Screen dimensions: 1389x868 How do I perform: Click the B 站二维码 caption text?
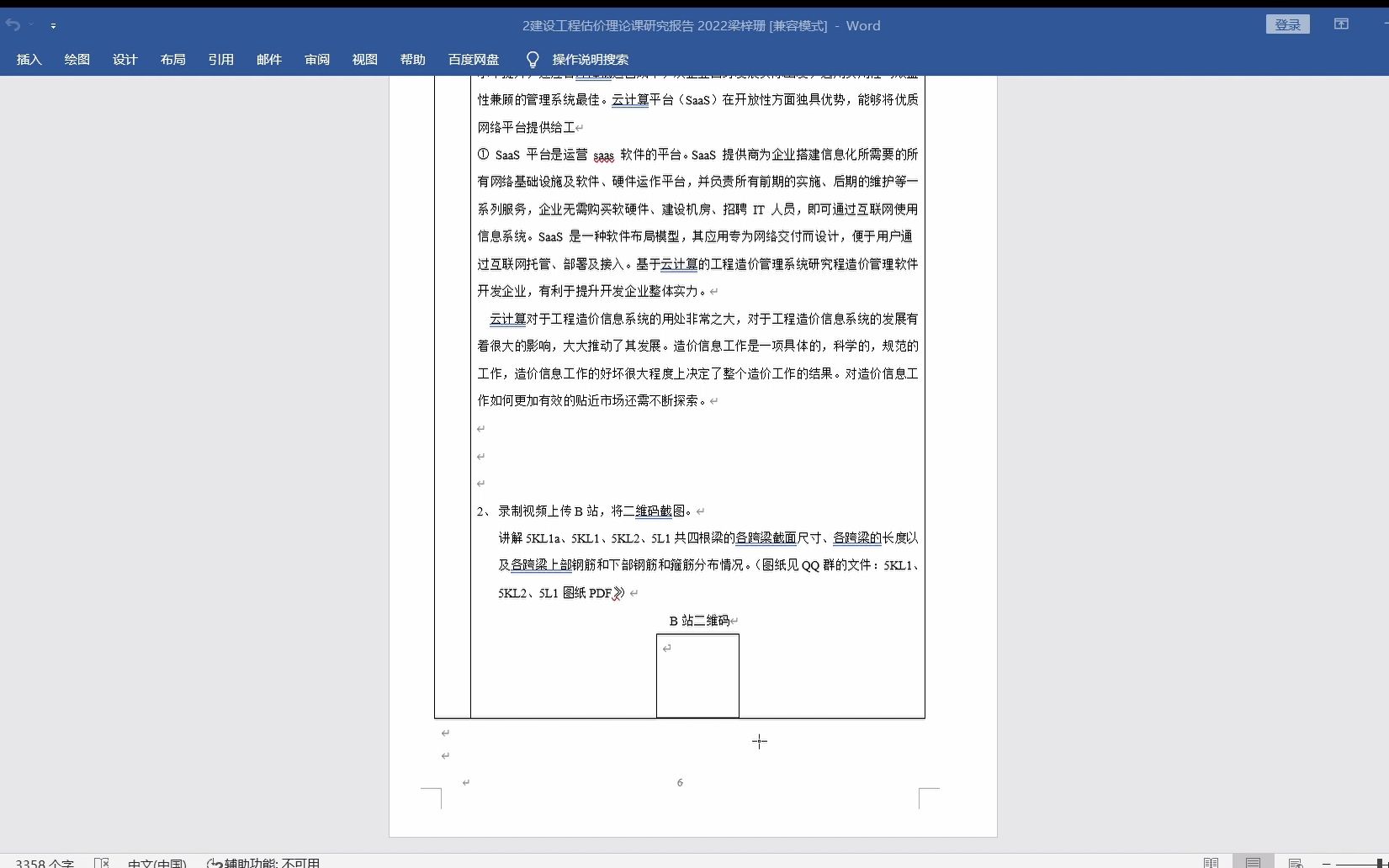click(x=699, y=621)
